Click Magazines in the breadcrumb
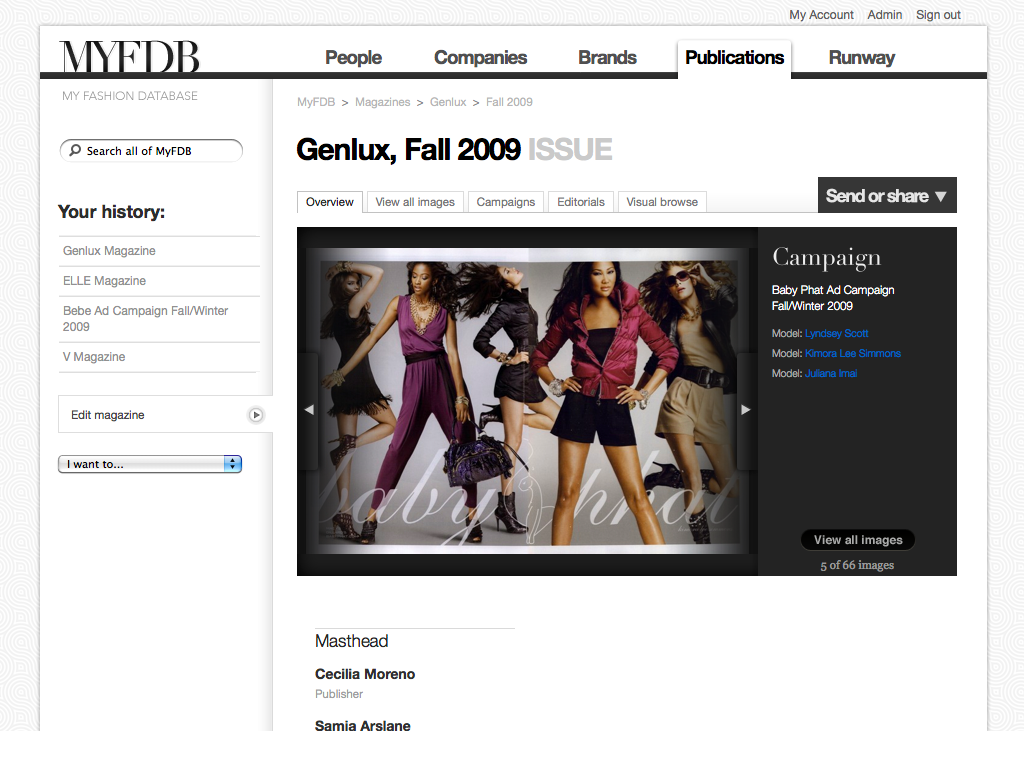This screenshot has height=768, width=1024. pyautogui.click(x=382, y=102)
